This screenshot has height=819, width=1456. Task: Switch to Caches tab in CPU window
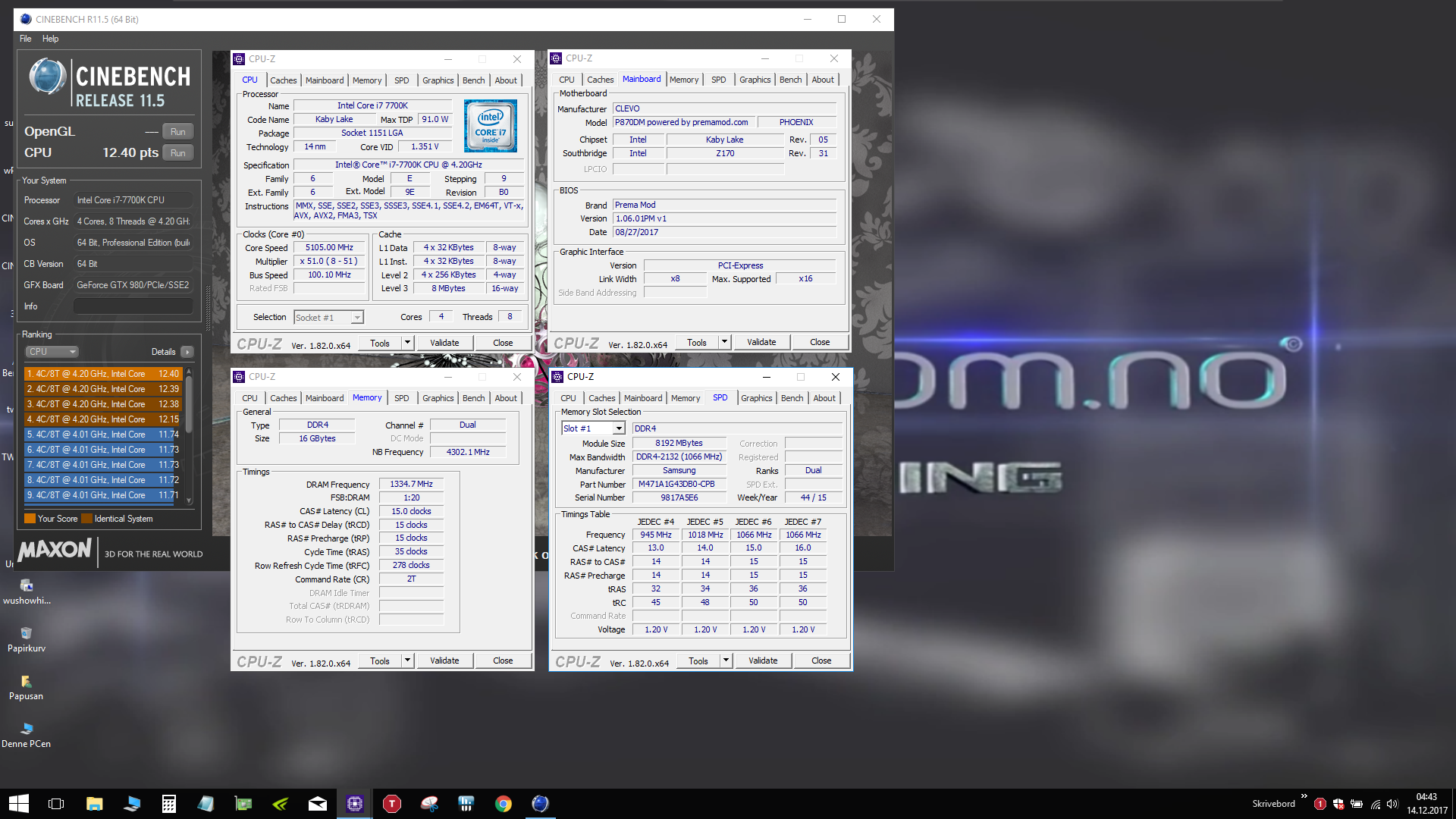point(283,80)
